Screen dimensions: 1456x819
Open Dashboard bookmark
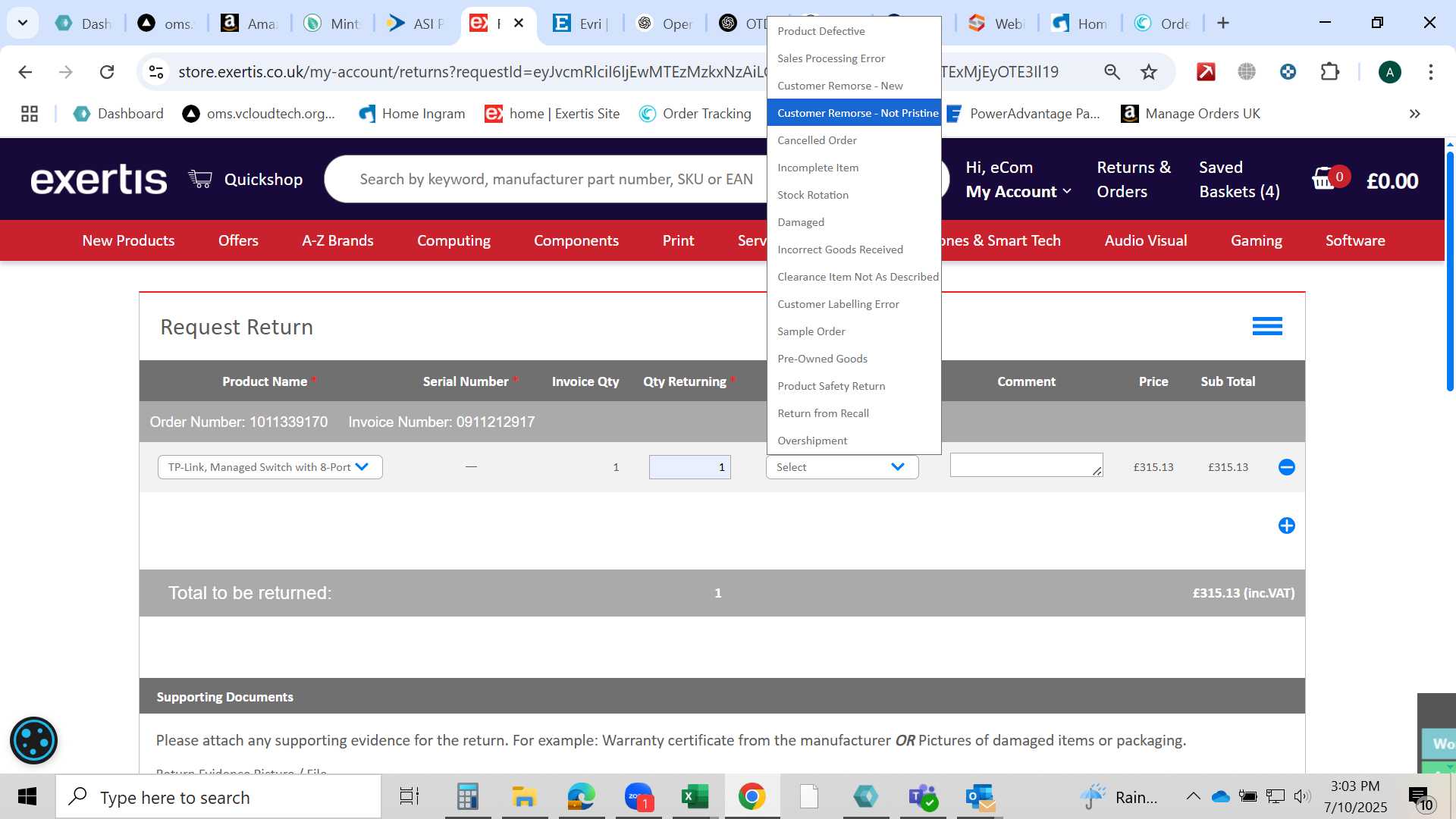pos(118,114)
